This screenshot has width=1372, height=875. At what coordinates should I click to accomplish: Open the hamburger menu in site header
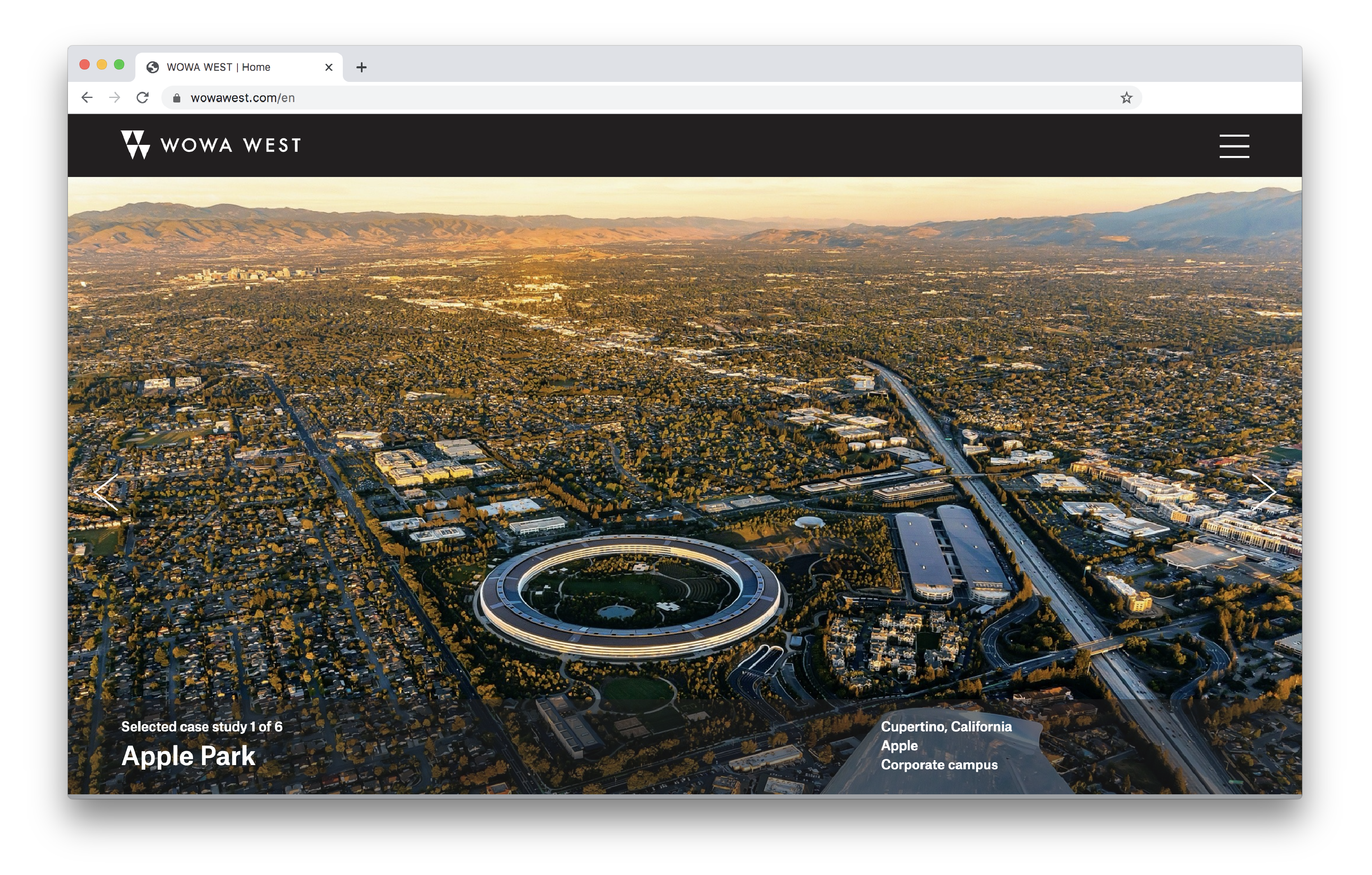pyautogui.click(x=1234, y=146)
